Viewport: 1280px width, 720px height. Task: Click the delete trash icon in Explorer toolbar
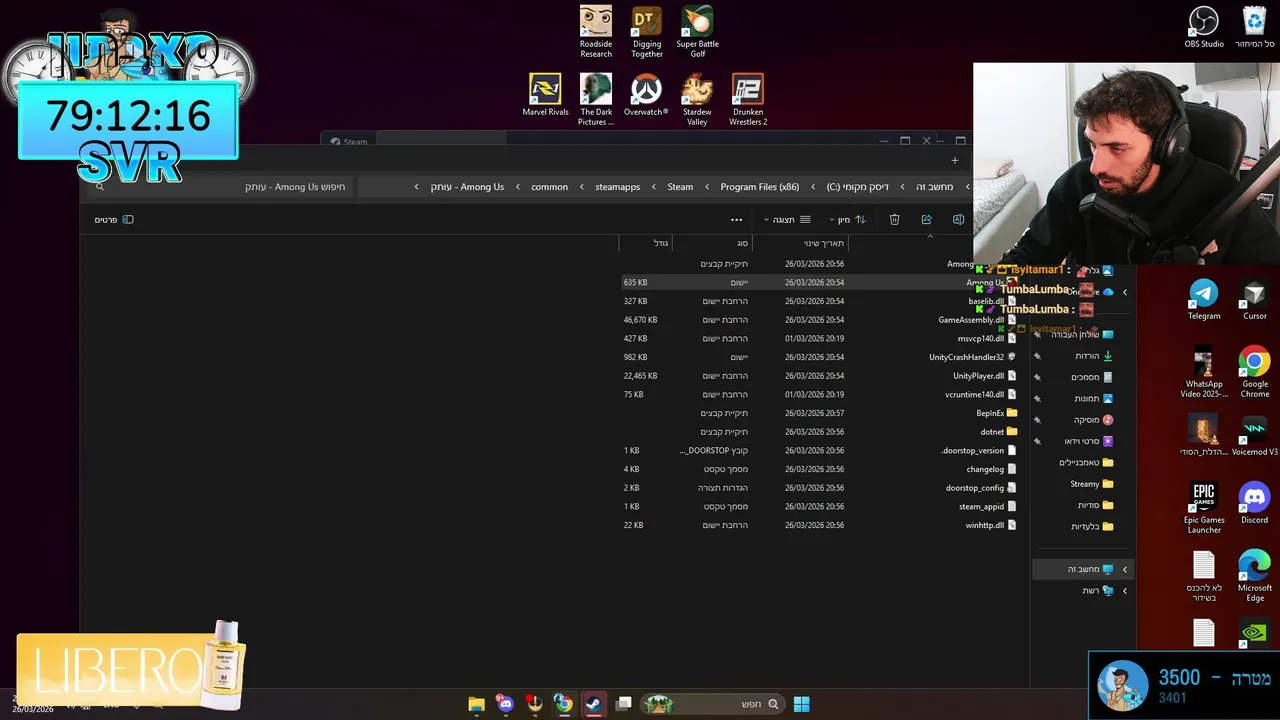click(x=895, y=219)
